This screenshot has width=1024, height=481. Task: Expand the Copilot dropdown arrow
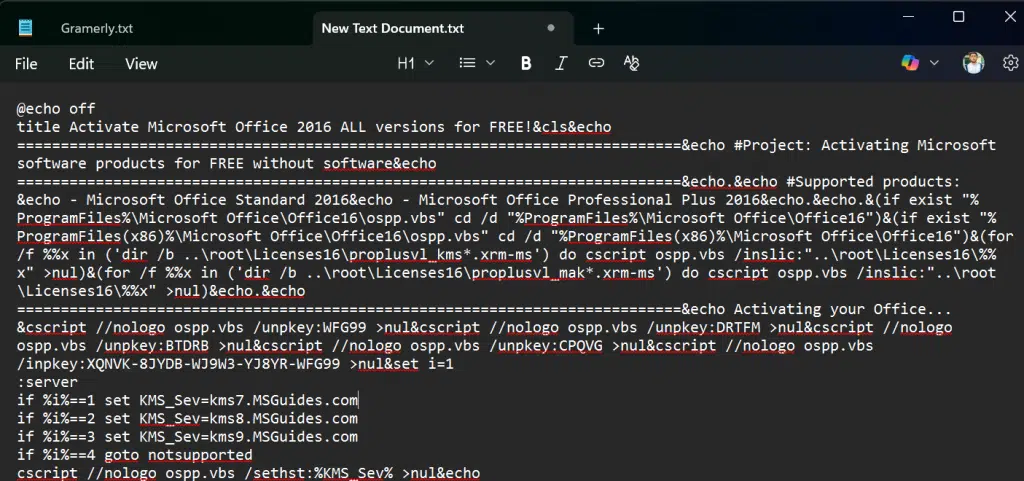point(935,63)
